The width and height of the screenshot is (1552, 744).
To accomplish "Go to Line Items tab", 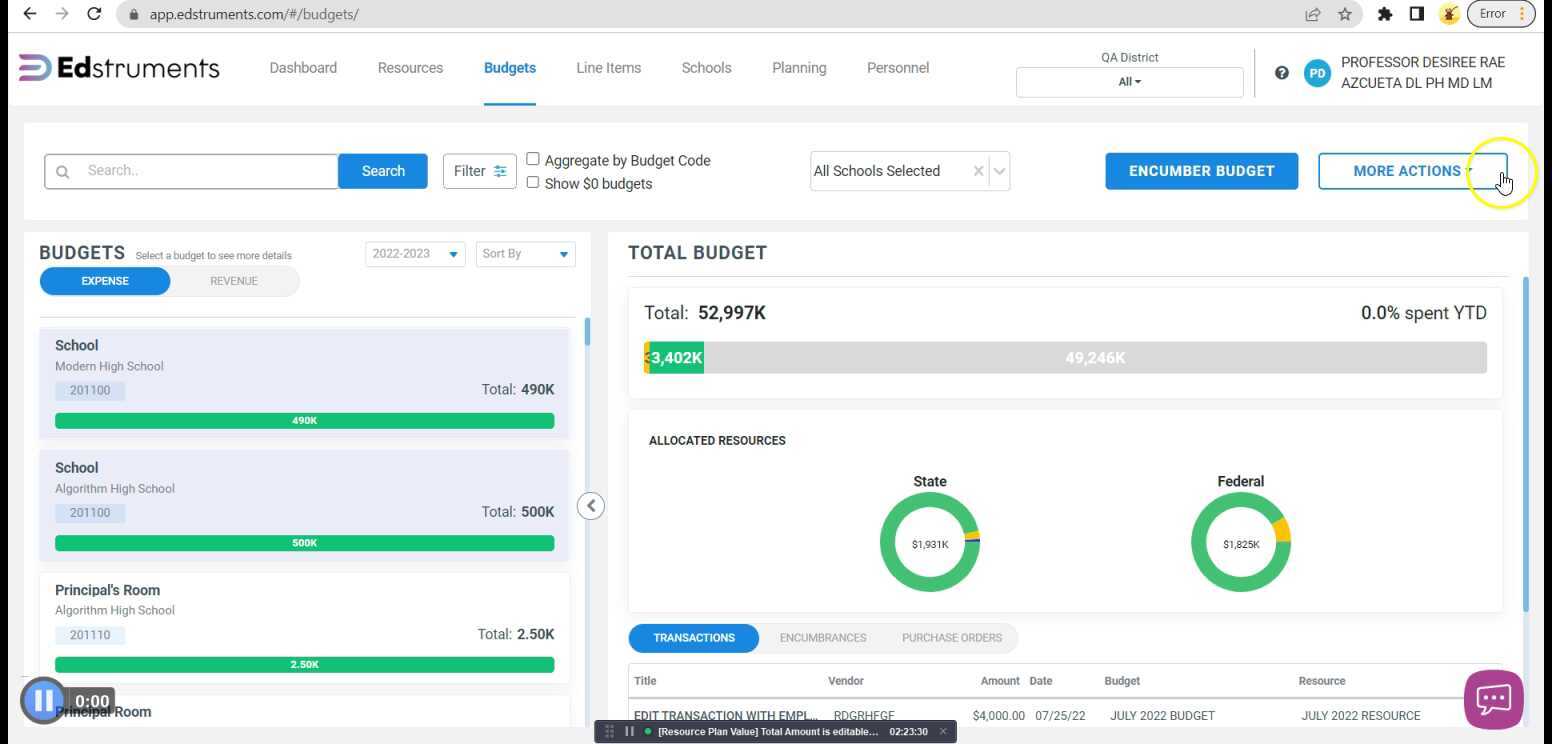I will click(x=608, y=68).
